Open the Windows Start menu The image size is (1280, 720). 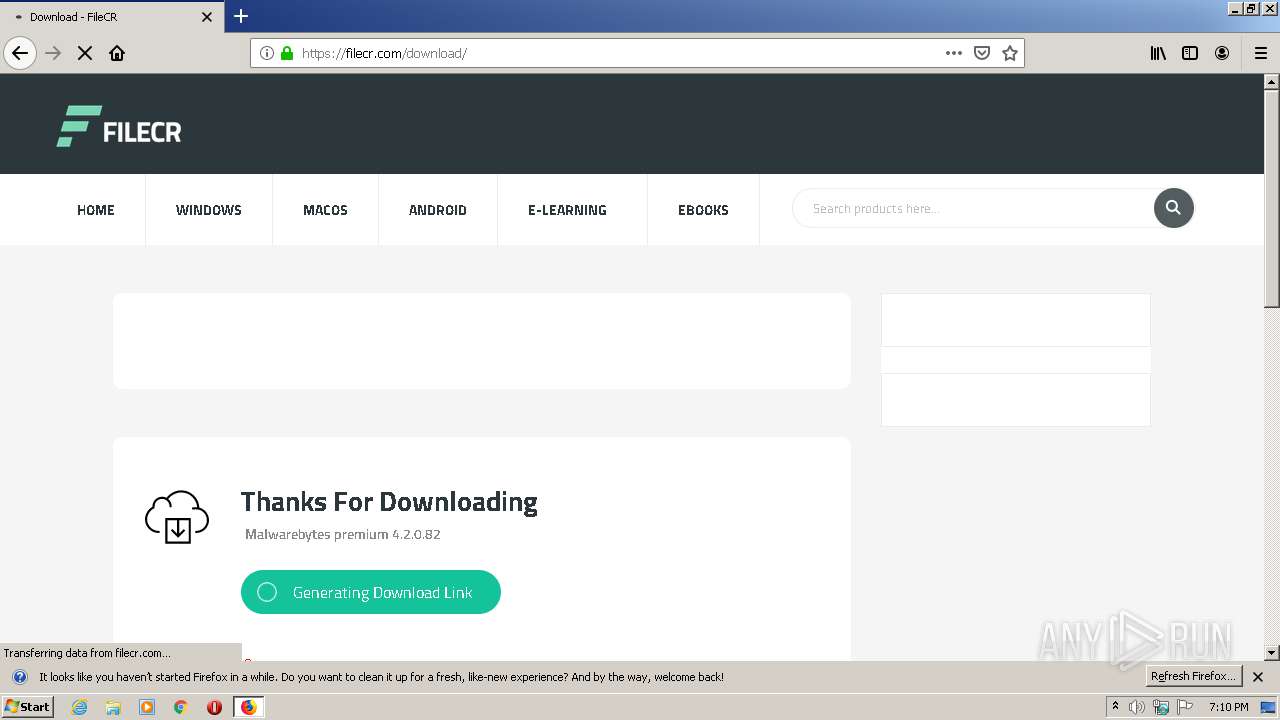pyautogui.click(x=27, y=706)
